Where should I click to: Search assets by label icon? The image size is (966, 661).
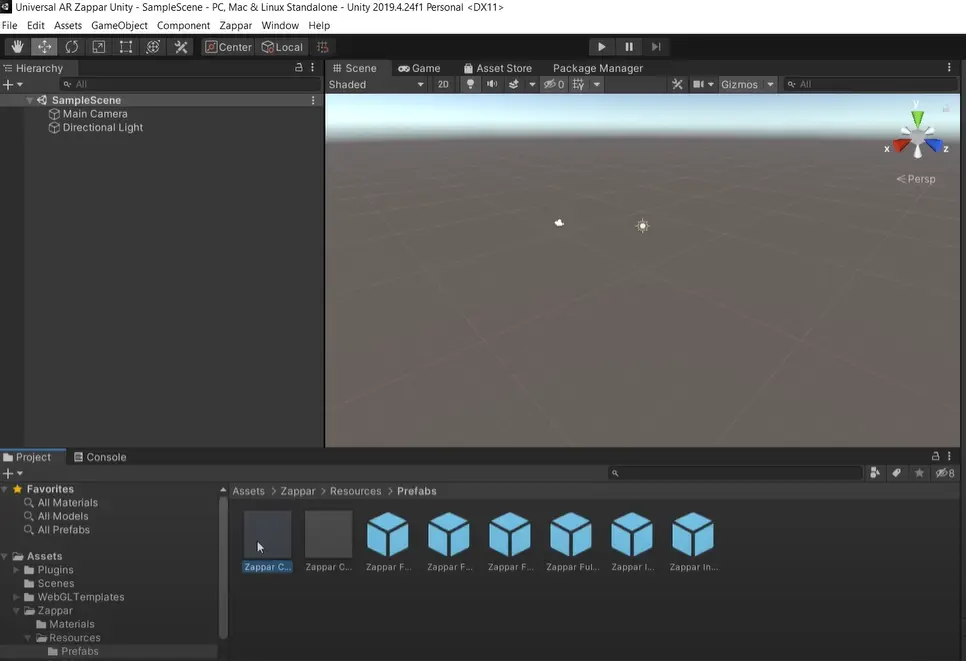(896, 472)
